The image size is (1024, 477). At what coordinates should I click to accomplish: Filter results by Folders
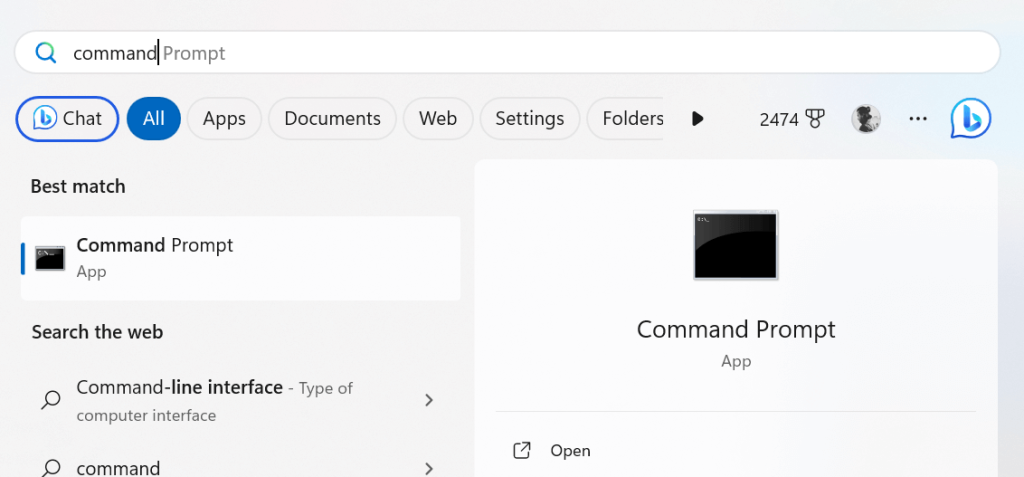click(630, 119)
